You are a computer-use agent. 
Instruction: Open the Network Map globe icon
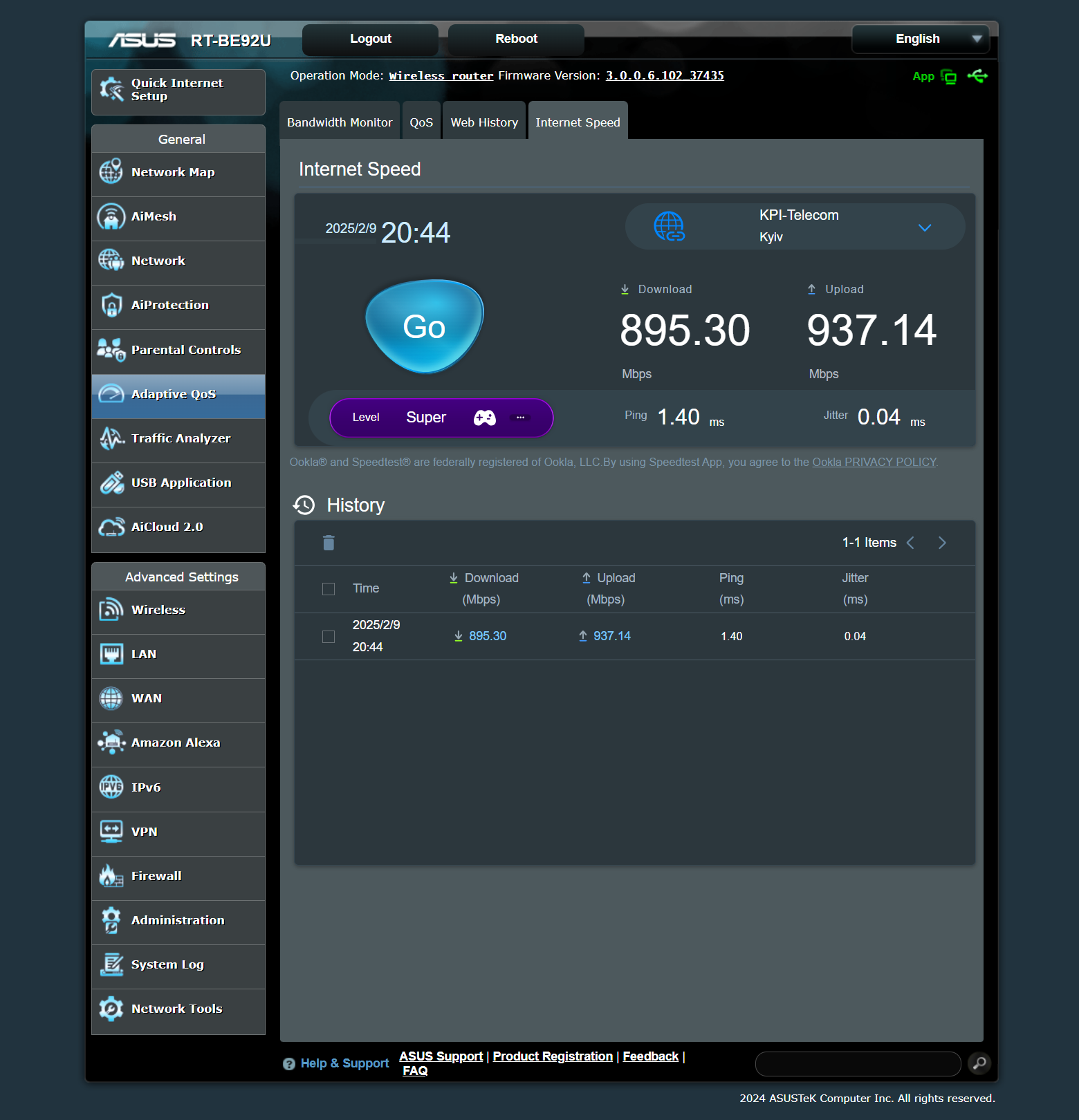[111, 171]
